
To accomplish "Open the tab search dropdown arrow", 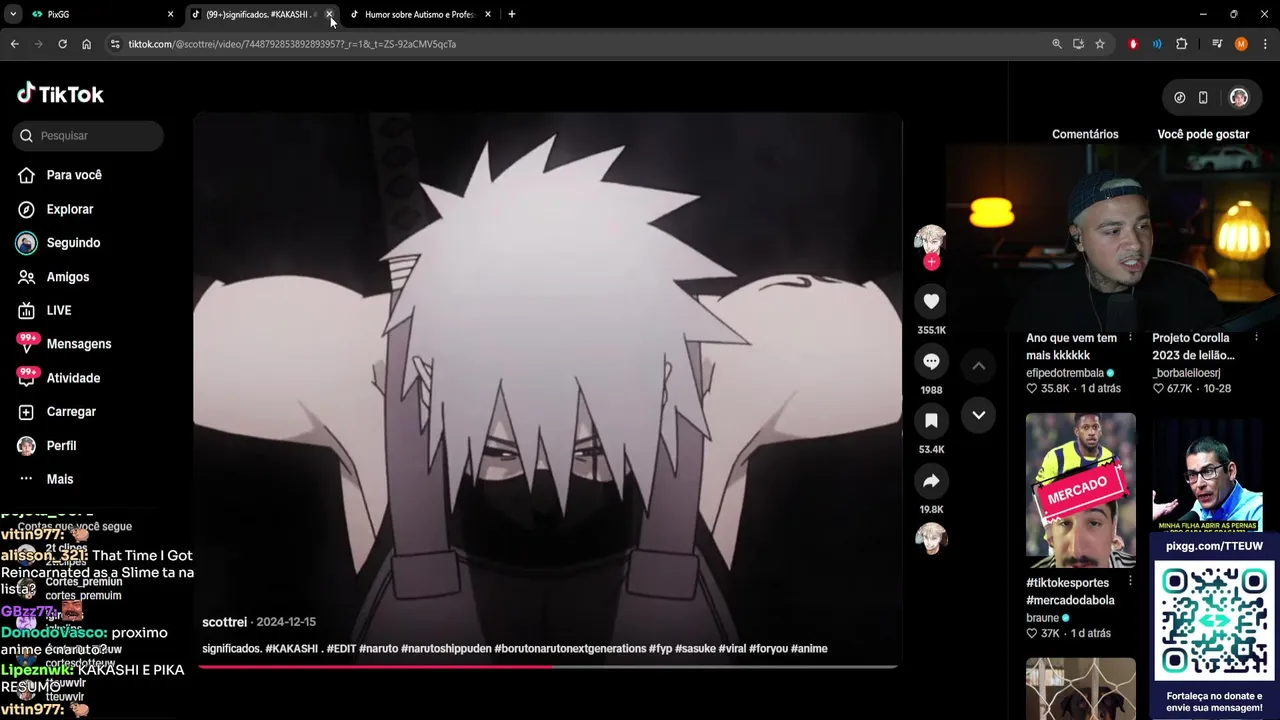I will [x=13, y=15].
